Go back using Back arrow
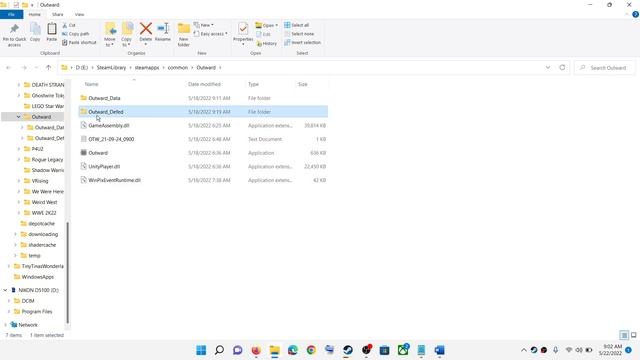 [x=9, y=68]
